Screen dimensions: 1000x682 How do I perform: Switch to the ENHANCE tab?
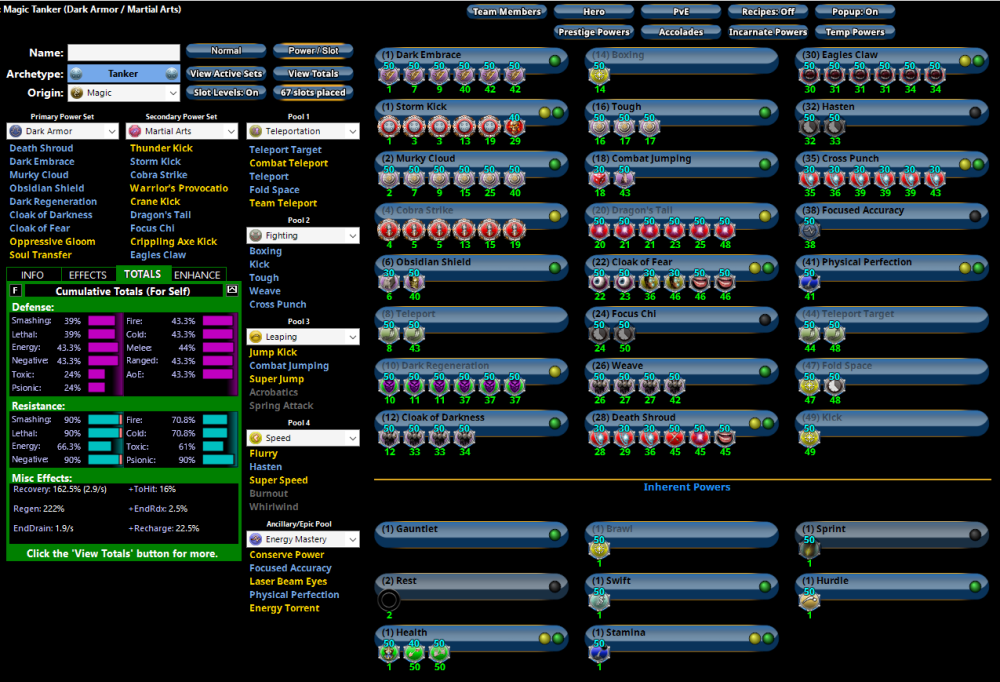click(198, 275)
